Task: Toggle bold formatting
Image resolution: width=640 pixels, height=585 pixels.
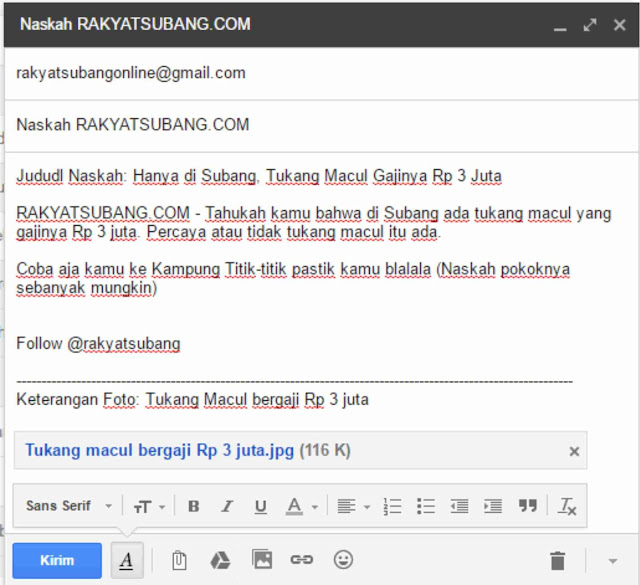Action: pos(193,506)
